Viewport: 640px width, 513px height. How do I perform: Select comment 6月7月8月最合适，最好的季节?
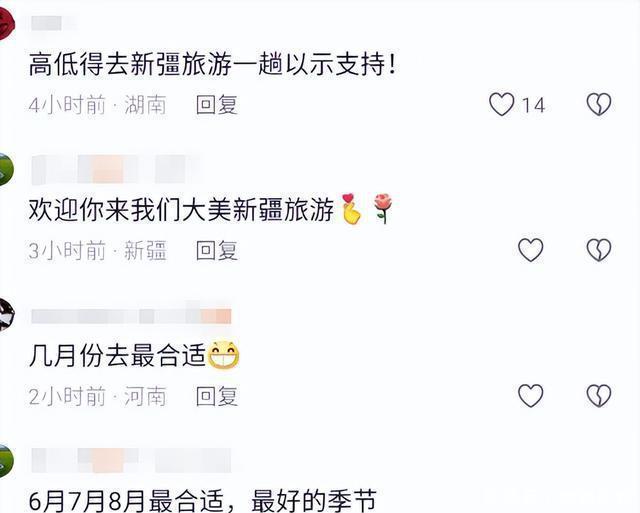tap(202, 500)
